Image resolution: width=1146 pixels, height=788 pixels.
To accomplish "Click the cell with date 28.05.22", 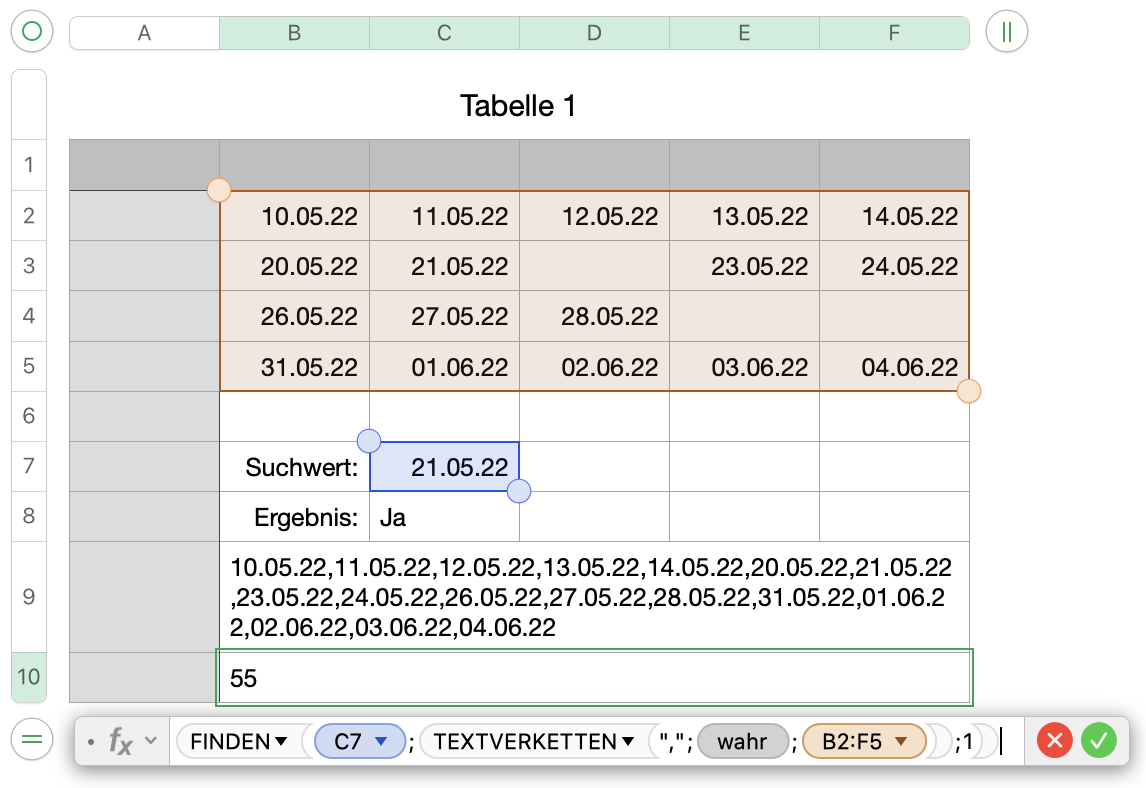I will (x=594, y=316).
